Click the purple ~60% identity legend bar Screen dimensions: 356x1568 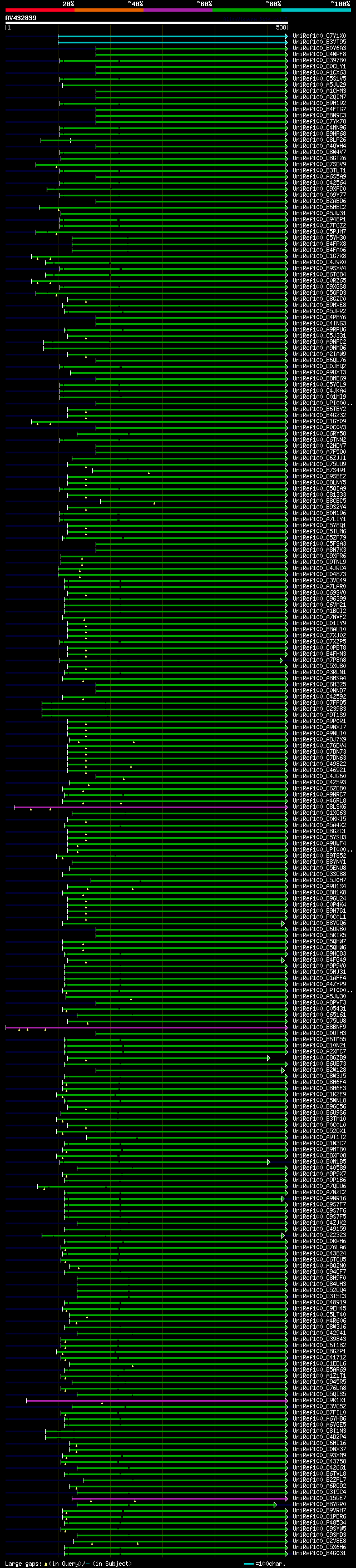pos(179,11)
